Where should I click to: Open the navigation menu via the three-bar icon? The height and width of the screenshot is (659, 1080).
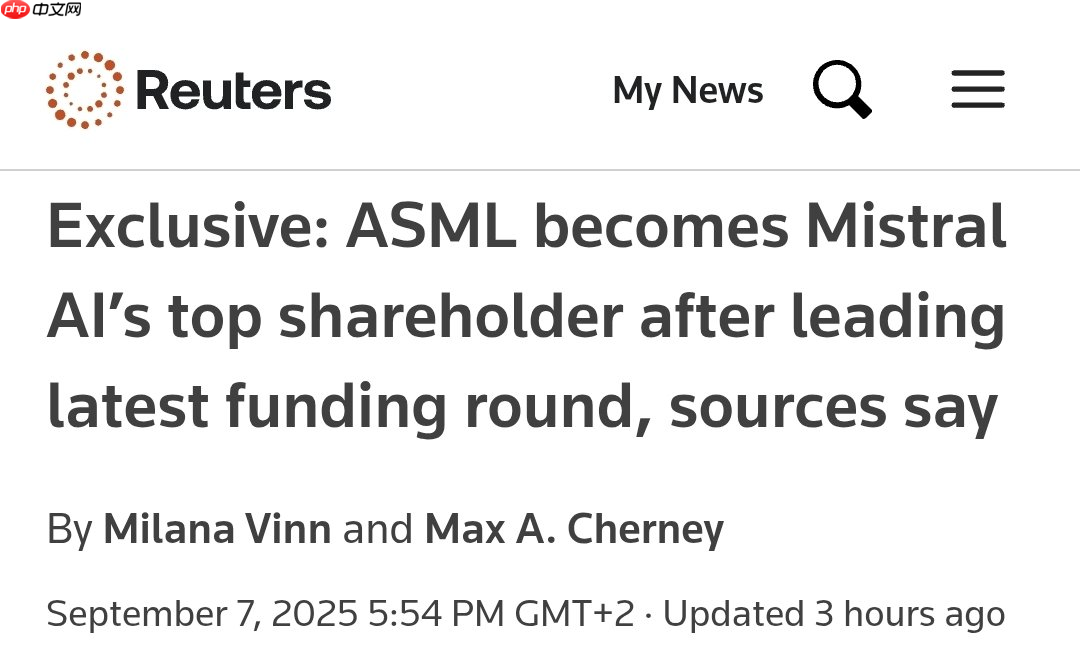[977, 89]
